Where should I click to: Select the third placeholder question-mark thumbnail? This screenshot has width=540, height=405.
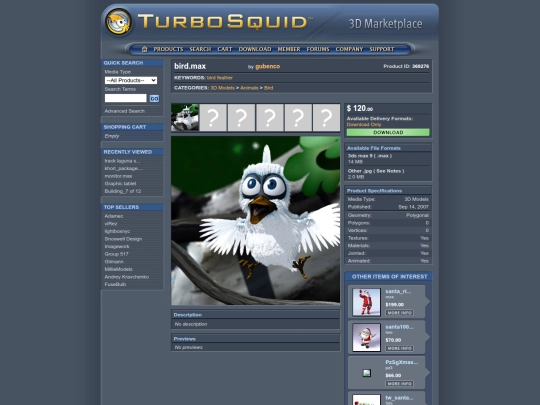[x=241, y=117]
